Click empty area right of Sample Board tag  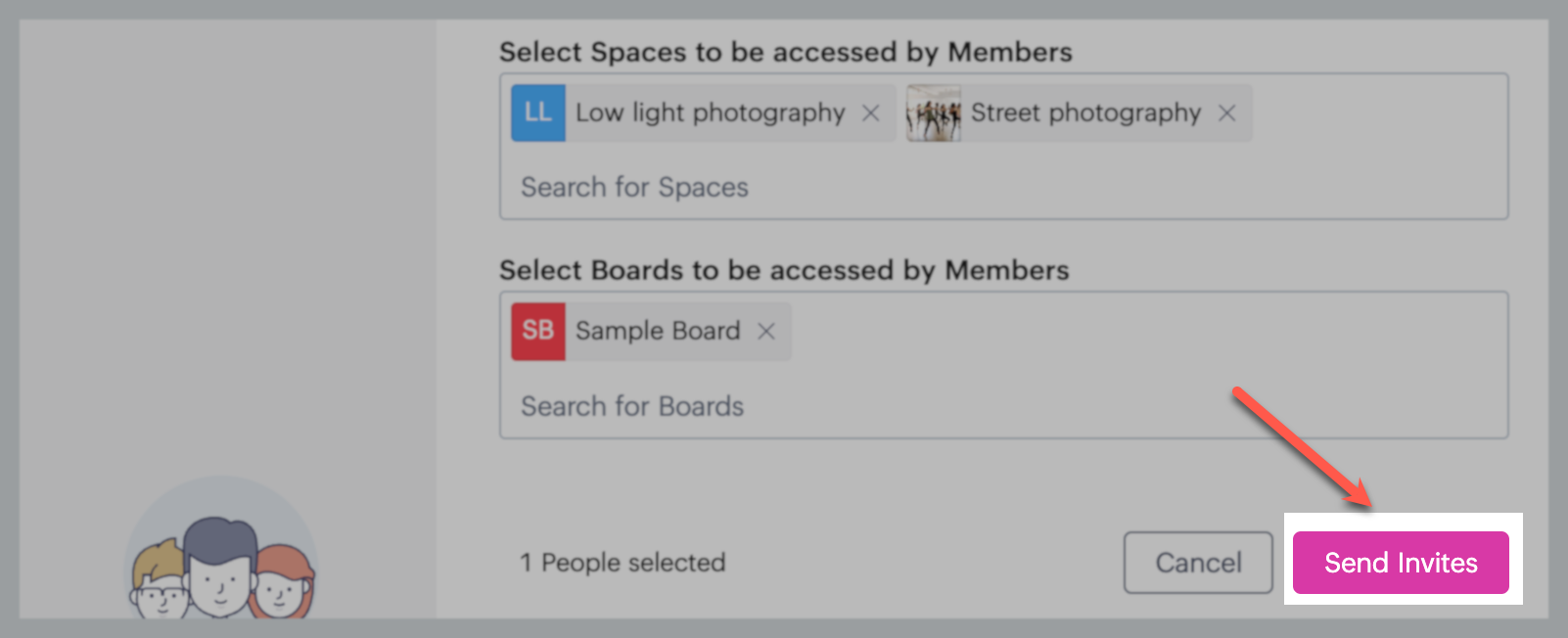click(1077, 332)
